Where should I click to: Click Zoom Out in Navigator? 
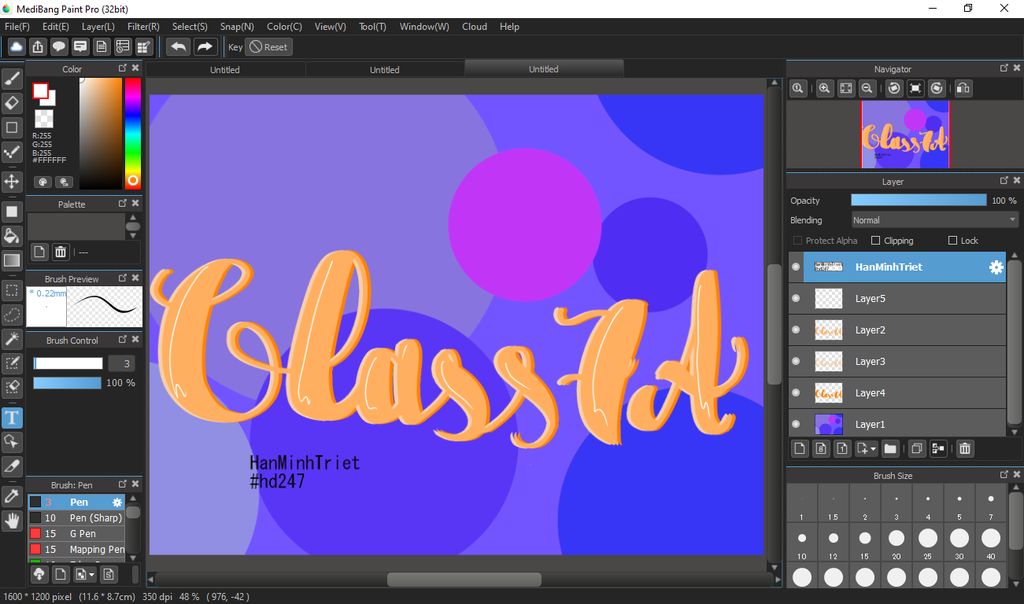pyautogui.click(x=867, y=88)
